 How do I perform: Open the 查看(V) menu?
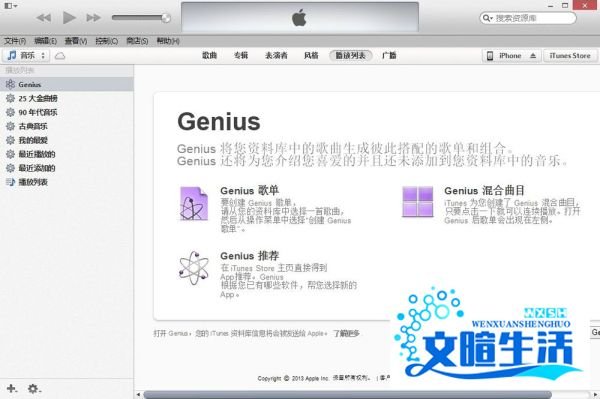pyautogui.click(x=76, y=41)
